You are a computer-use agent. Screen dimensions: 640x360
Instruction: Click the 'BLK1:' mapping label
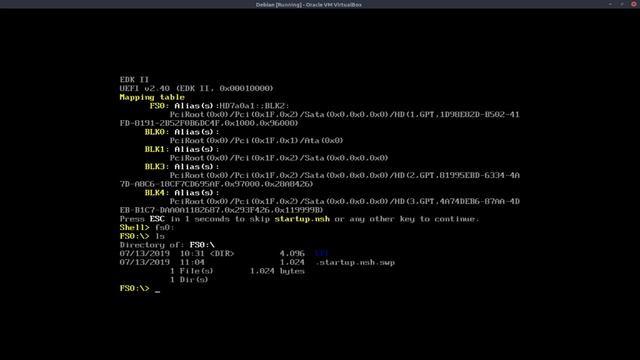click(157, 149)
